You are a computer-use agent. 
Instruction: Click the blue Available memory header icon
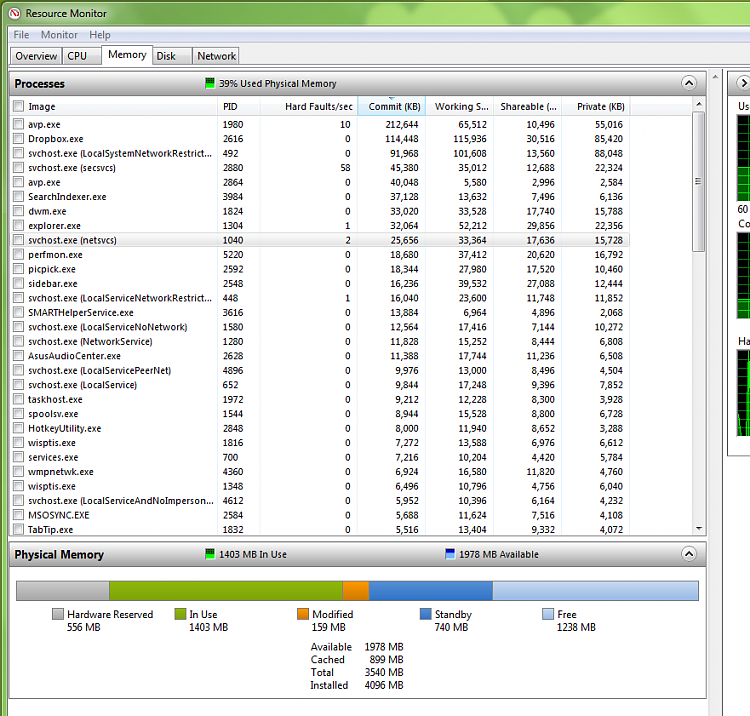tap(450, 554)
